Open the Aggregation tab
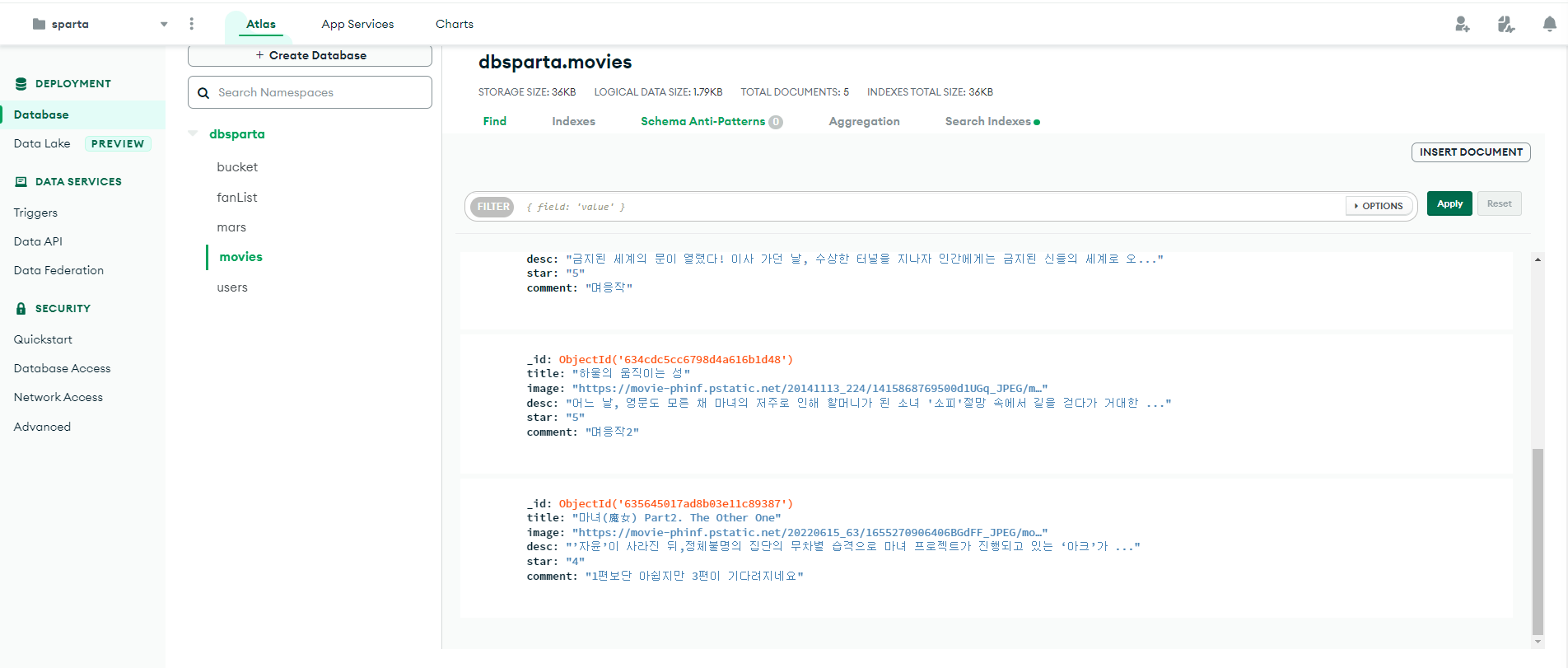The height and width of the screenshot is (668, 1568). [x=864, y=121]
